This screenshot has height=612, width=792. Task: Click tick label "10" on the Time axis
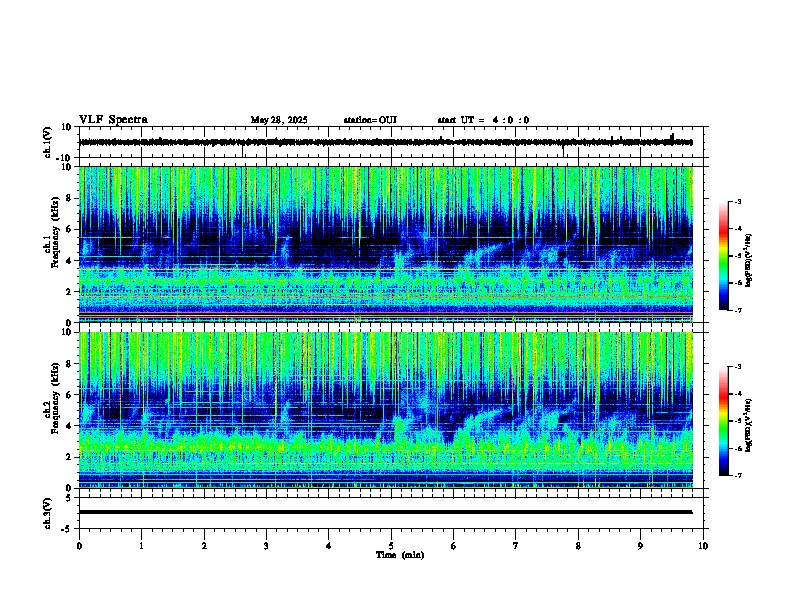click(x=703, y=546)
